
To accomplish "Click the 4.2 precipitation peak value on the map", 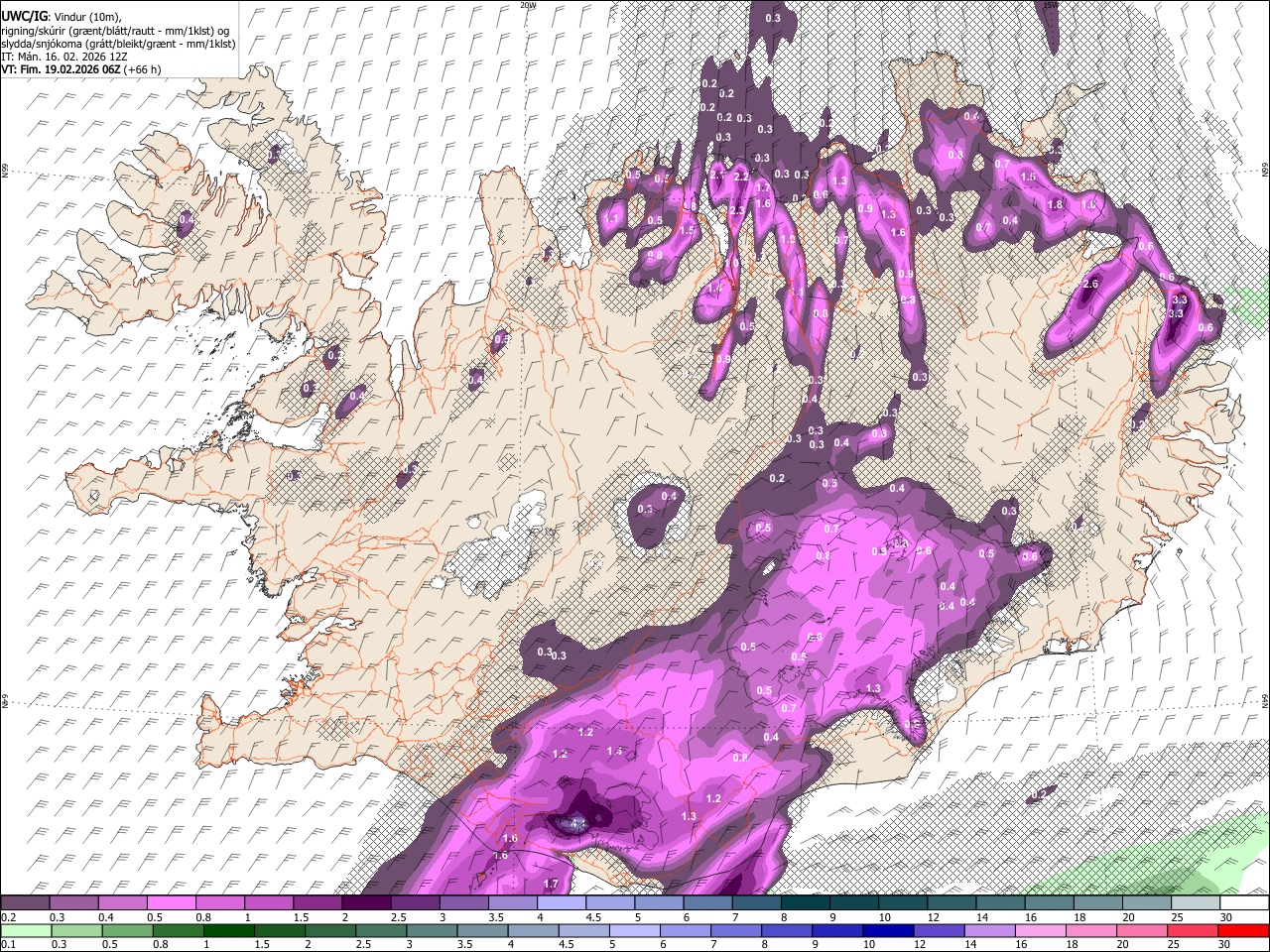I will (575, 822).
